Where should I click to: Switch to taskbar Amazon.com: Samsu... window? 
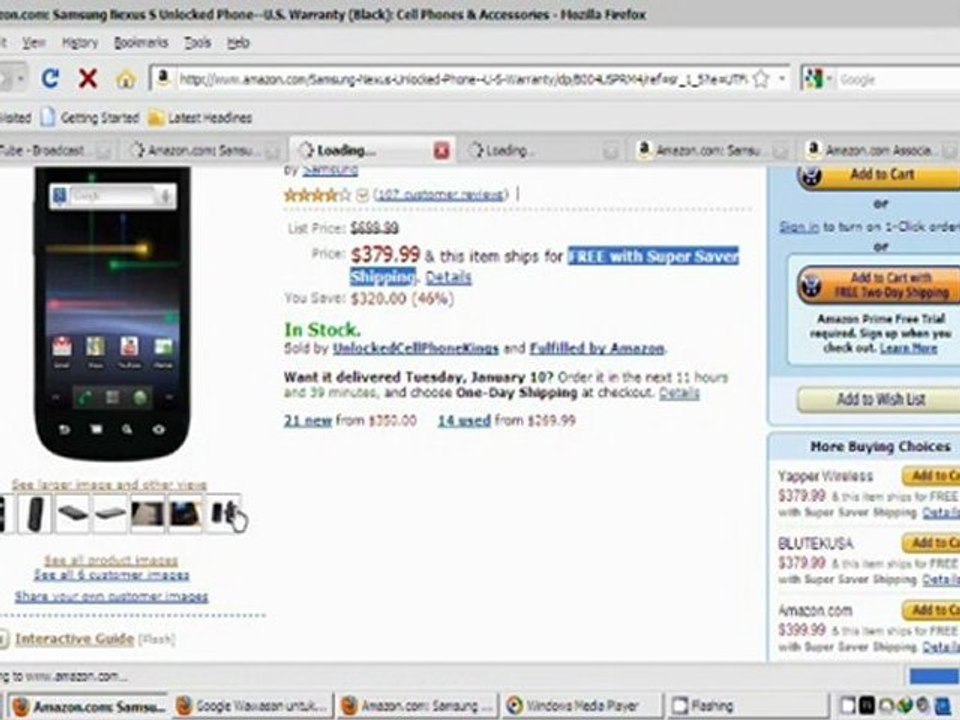(x=88, y=706)
